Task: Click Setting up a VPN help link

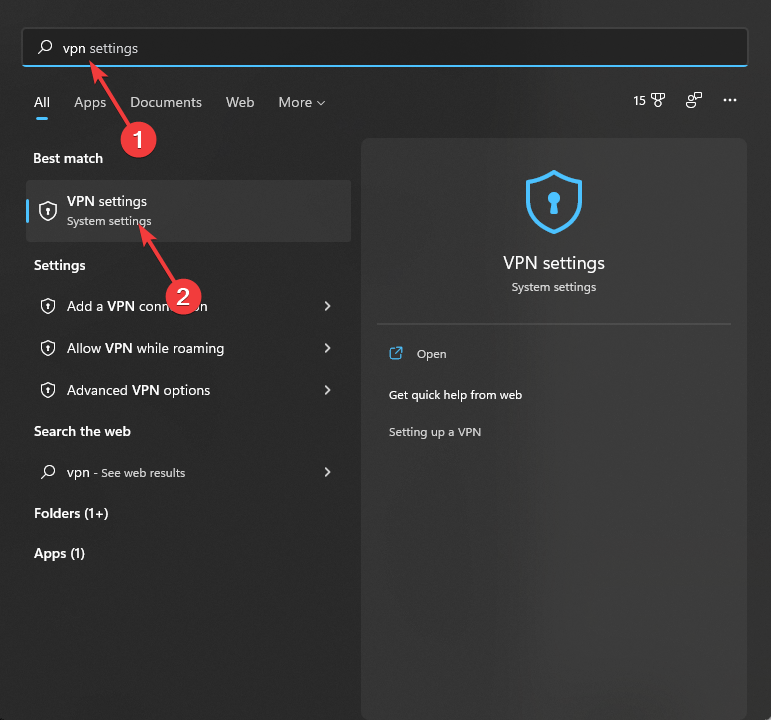Action: point(435,432)
